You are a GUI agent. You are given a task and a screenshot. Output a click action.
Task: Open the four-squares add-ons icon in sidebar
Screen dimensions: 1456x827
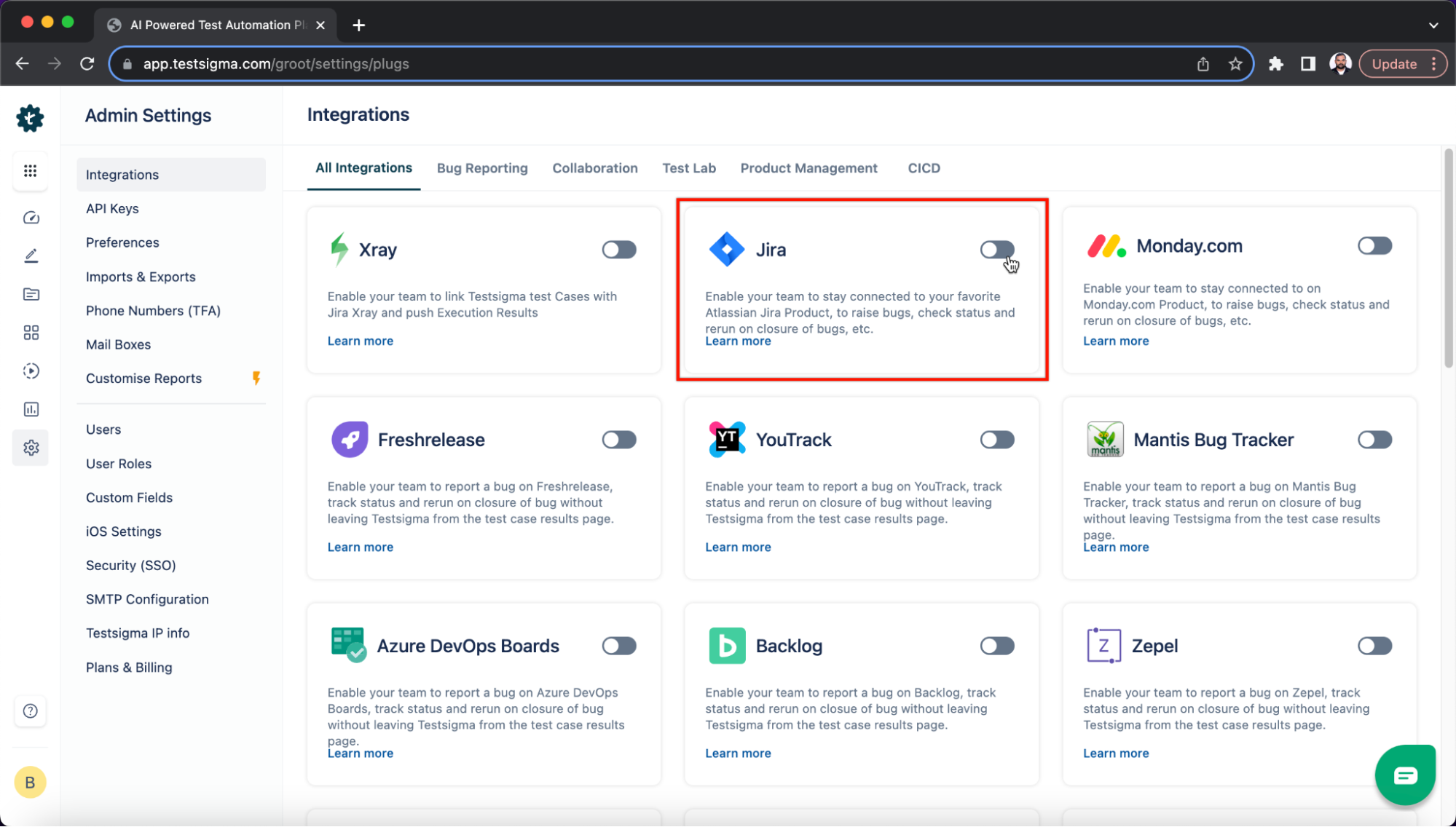coord(31,333)
